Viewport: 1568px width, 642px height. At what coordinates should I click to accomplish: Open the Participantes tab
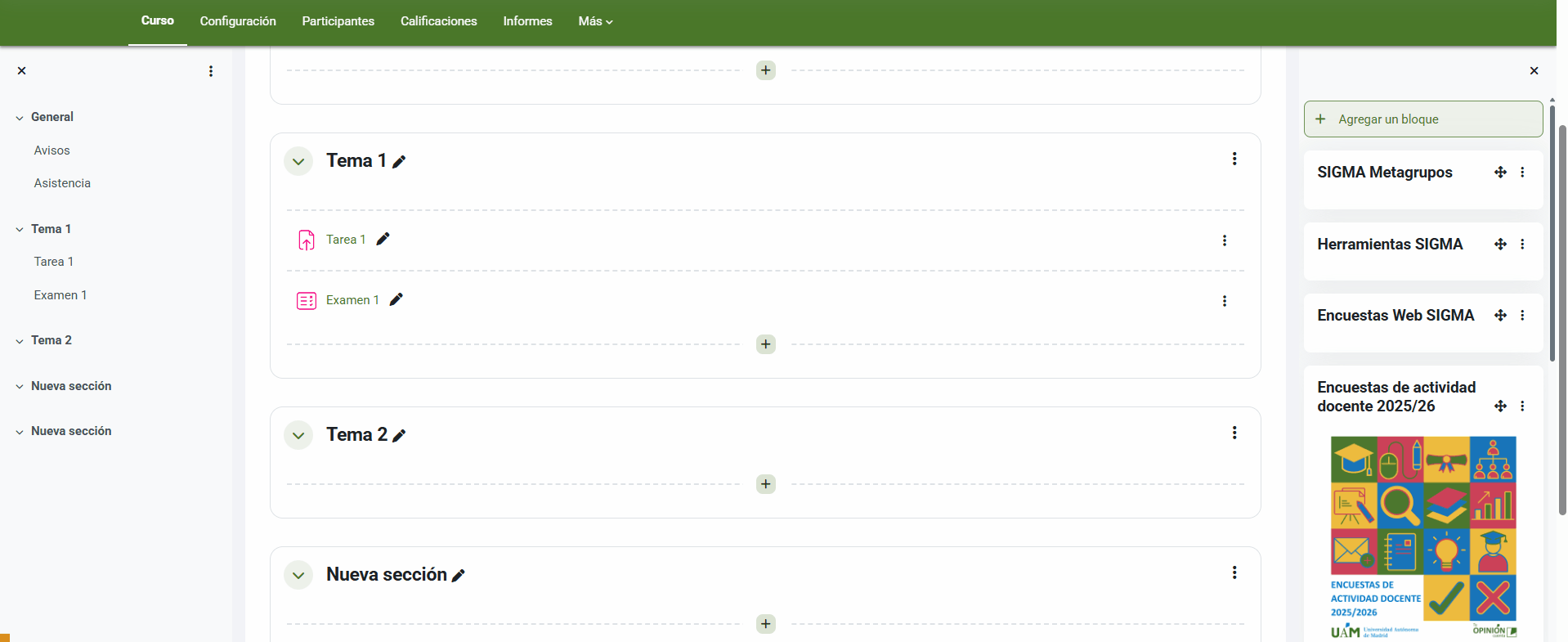click(338, 21)
